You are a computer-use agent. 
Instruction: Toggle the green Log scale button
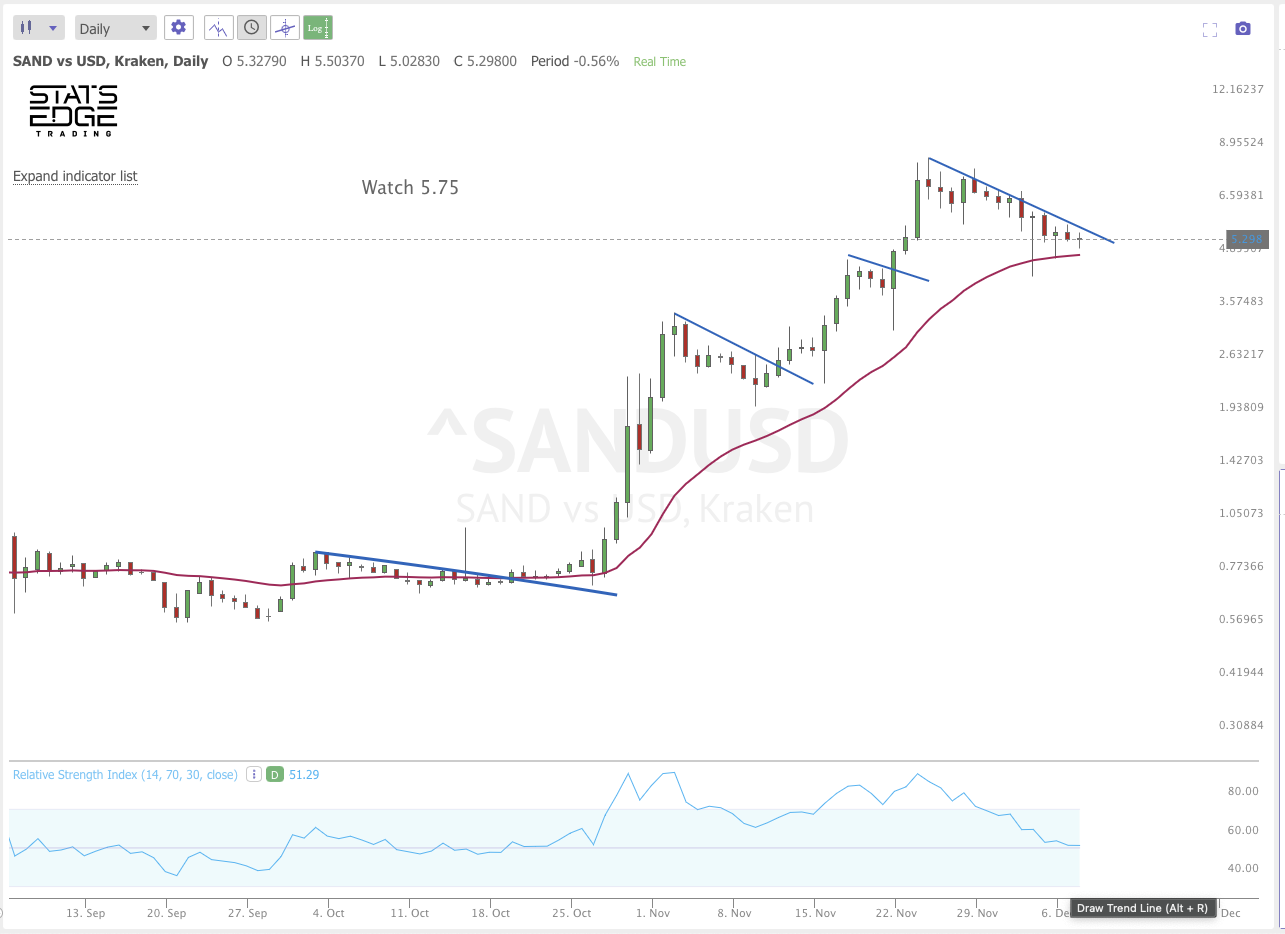pos(317,27)
